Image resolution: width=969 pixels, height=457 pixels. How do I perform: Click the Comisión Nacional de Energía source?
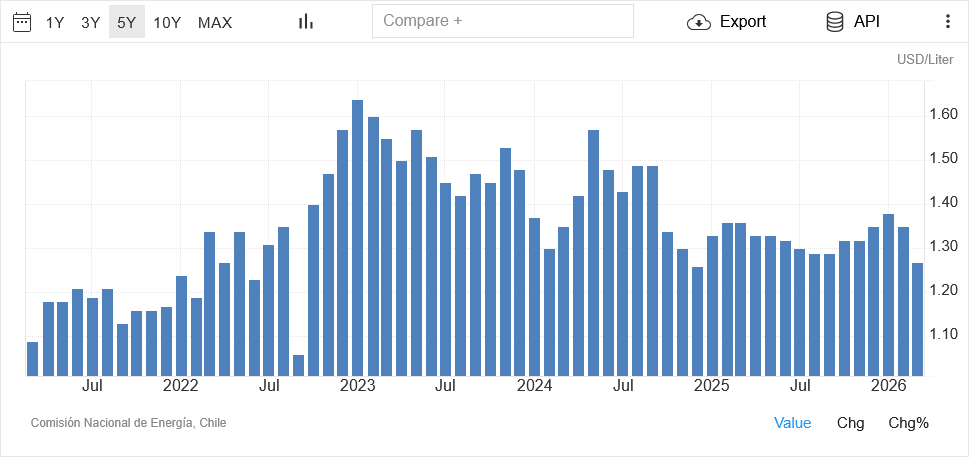point(128,423)
